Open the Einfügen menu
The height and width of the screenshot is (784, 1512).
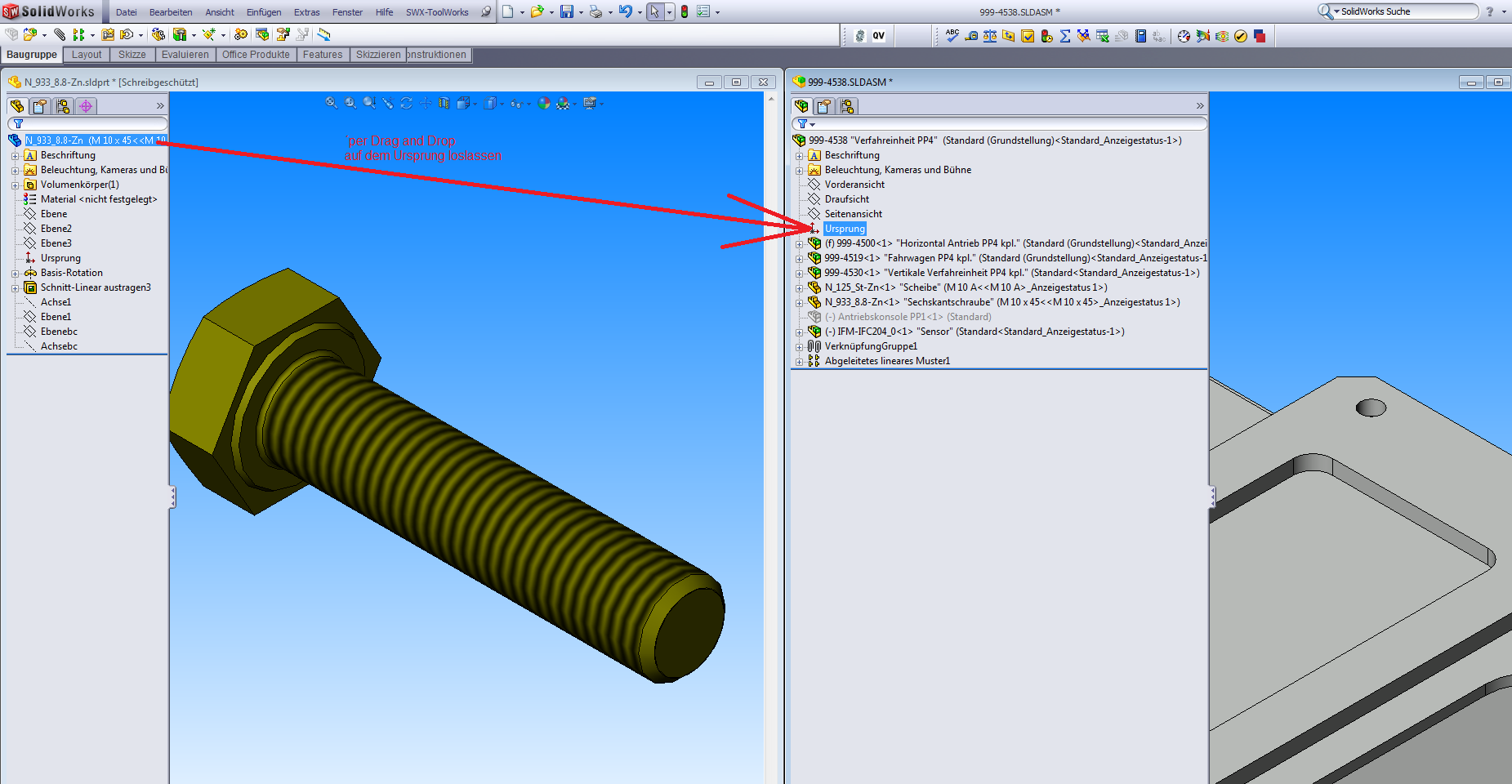tap(264, 12)
